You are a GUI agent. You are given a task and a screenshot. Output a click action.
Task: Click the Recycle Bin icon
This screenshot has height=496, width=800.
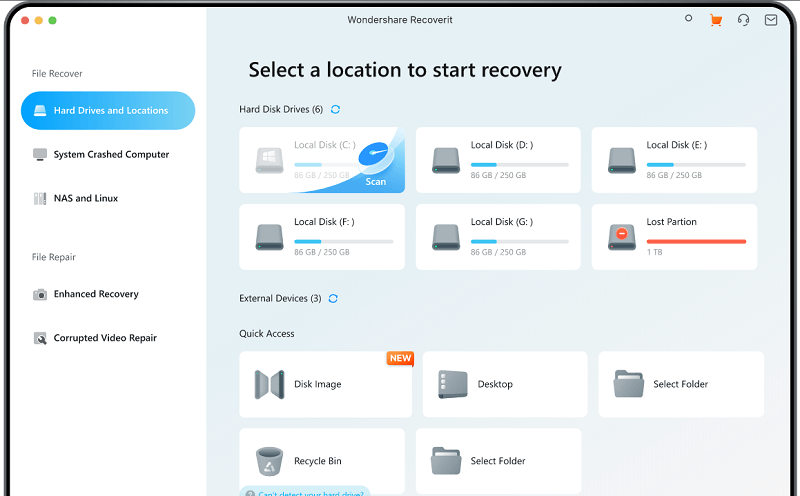(269, 461)
